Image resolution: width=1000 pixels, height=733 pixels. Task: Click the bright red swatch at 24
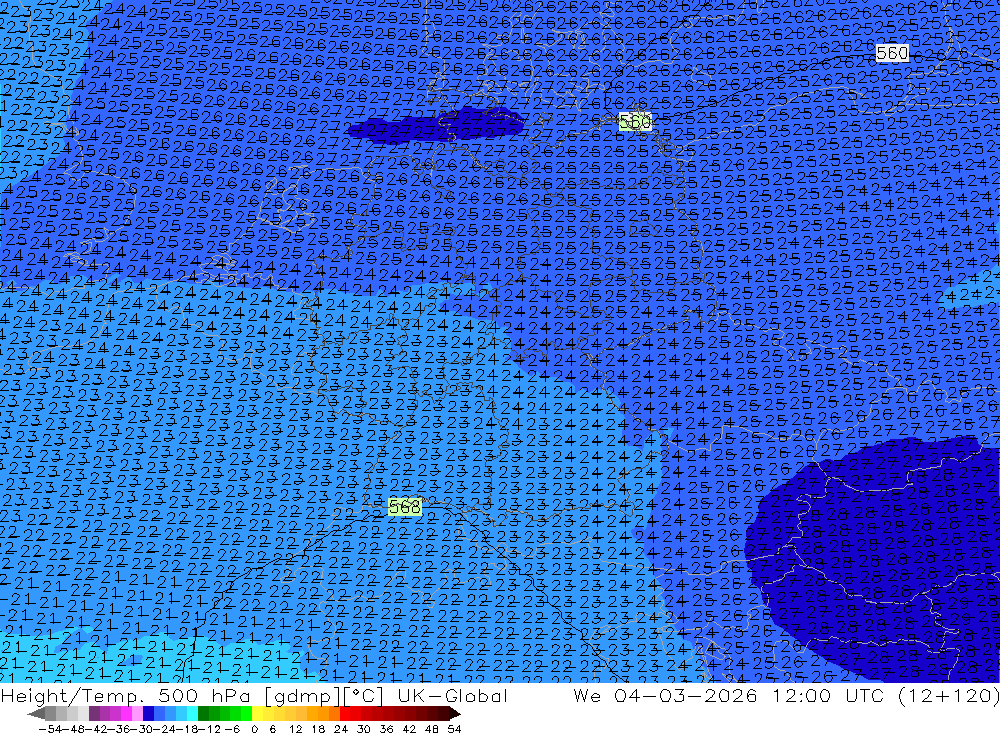[x=345, y=714]
